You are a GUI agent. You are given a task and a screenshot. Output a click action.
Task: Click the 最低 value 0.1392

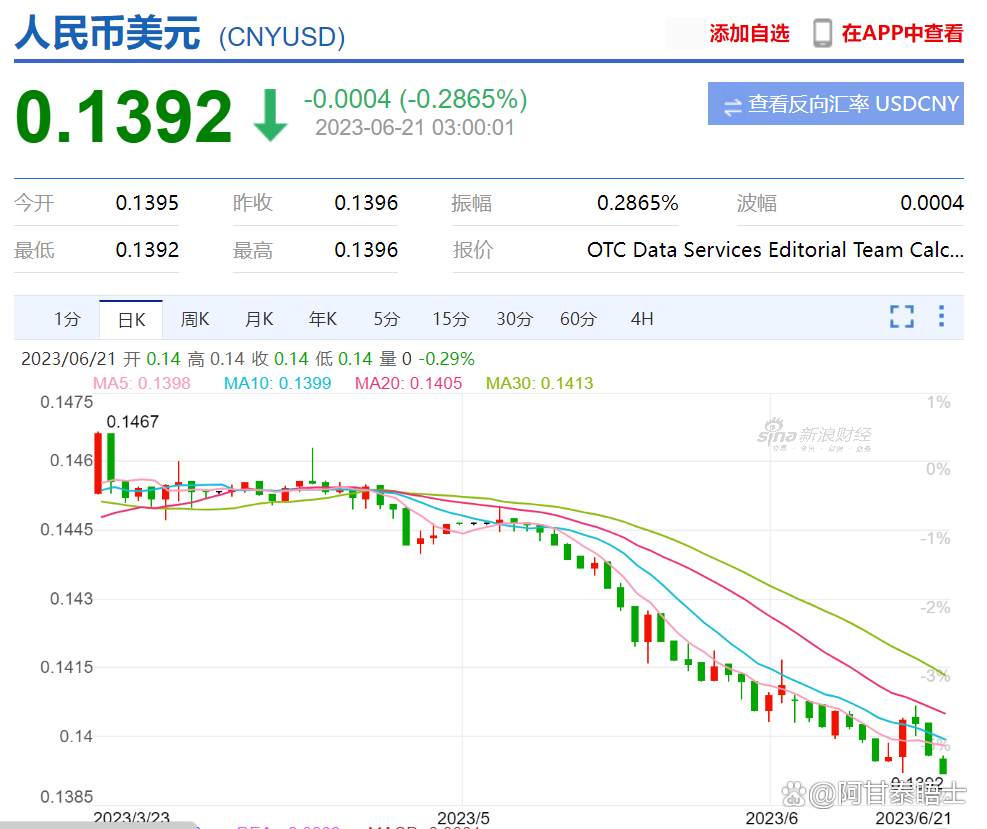[x=147, y=250]
